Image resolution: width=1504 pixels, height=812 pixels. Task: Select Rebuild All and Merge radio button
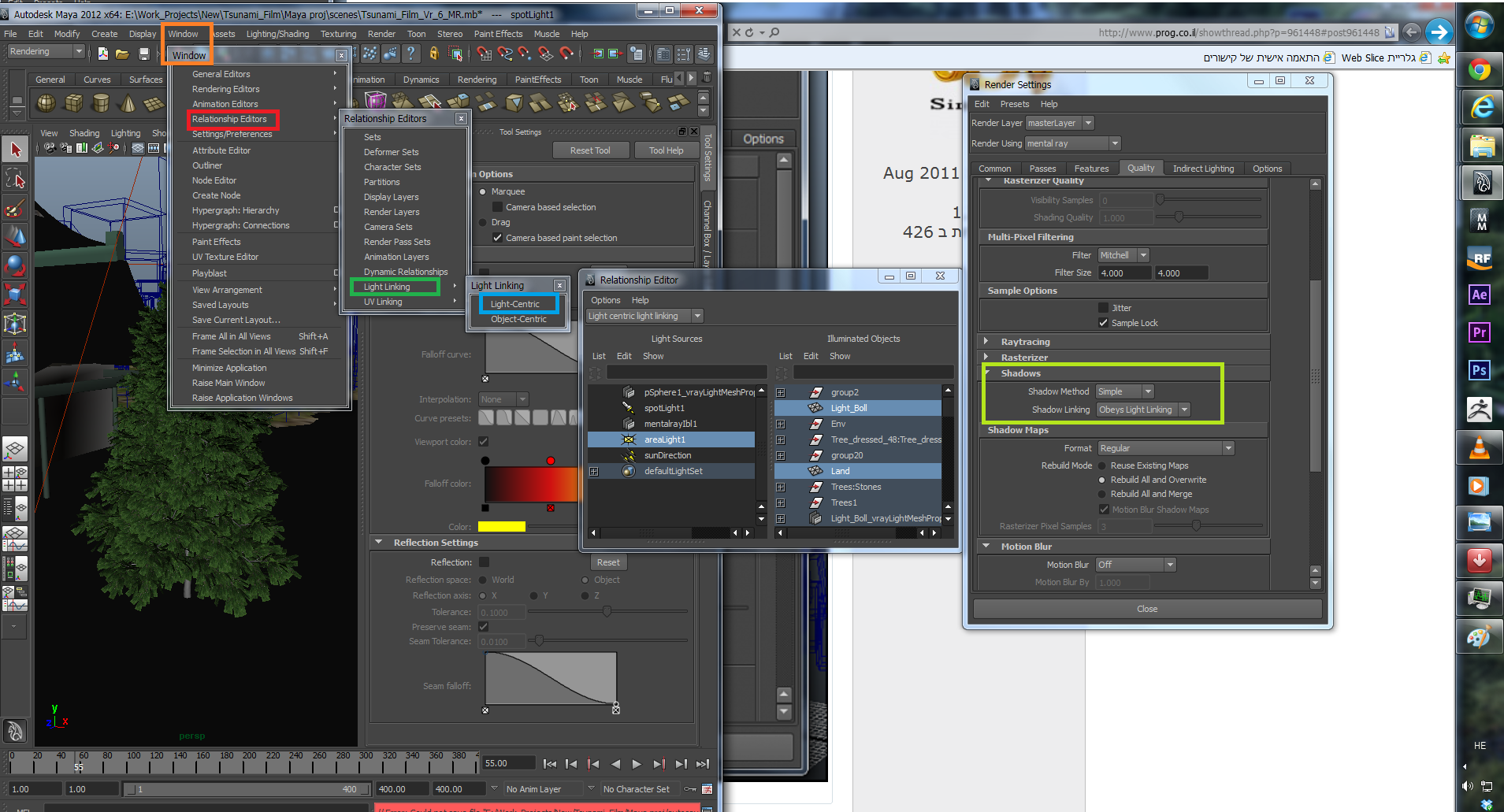1102,494
